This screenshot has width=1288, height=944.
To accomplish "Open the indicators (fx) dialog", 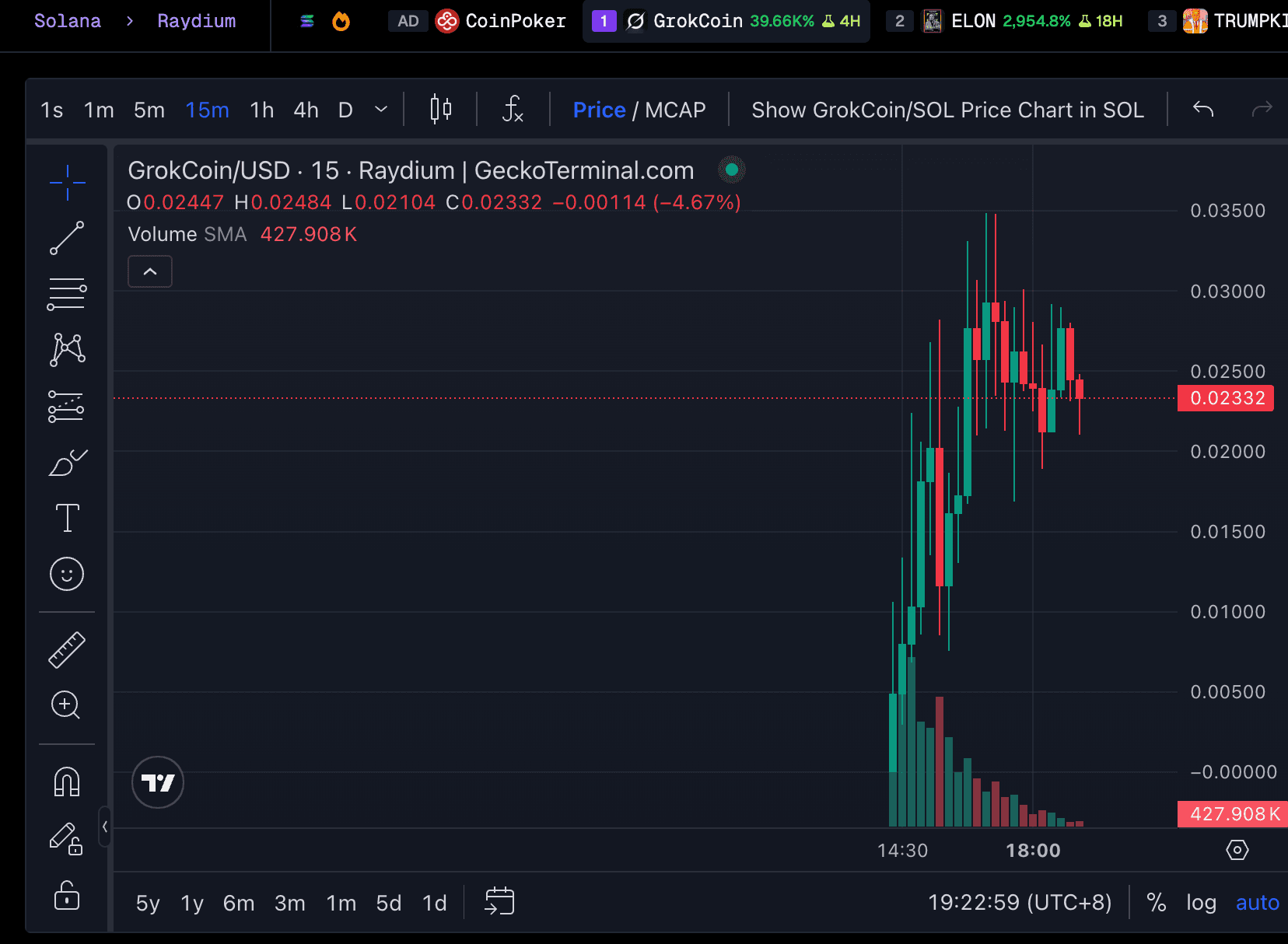I will (x=513, y=110).
